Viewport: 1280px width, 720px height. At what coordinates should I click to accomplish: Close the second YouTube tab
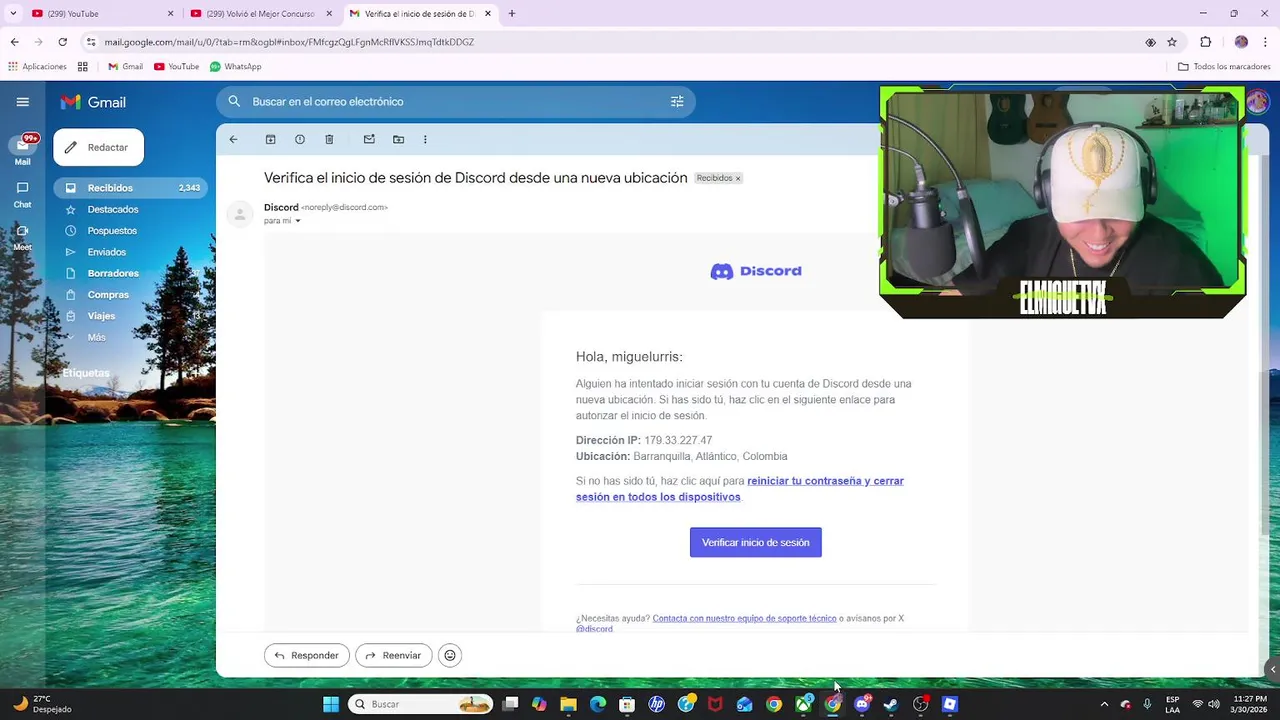pos(329,14)
